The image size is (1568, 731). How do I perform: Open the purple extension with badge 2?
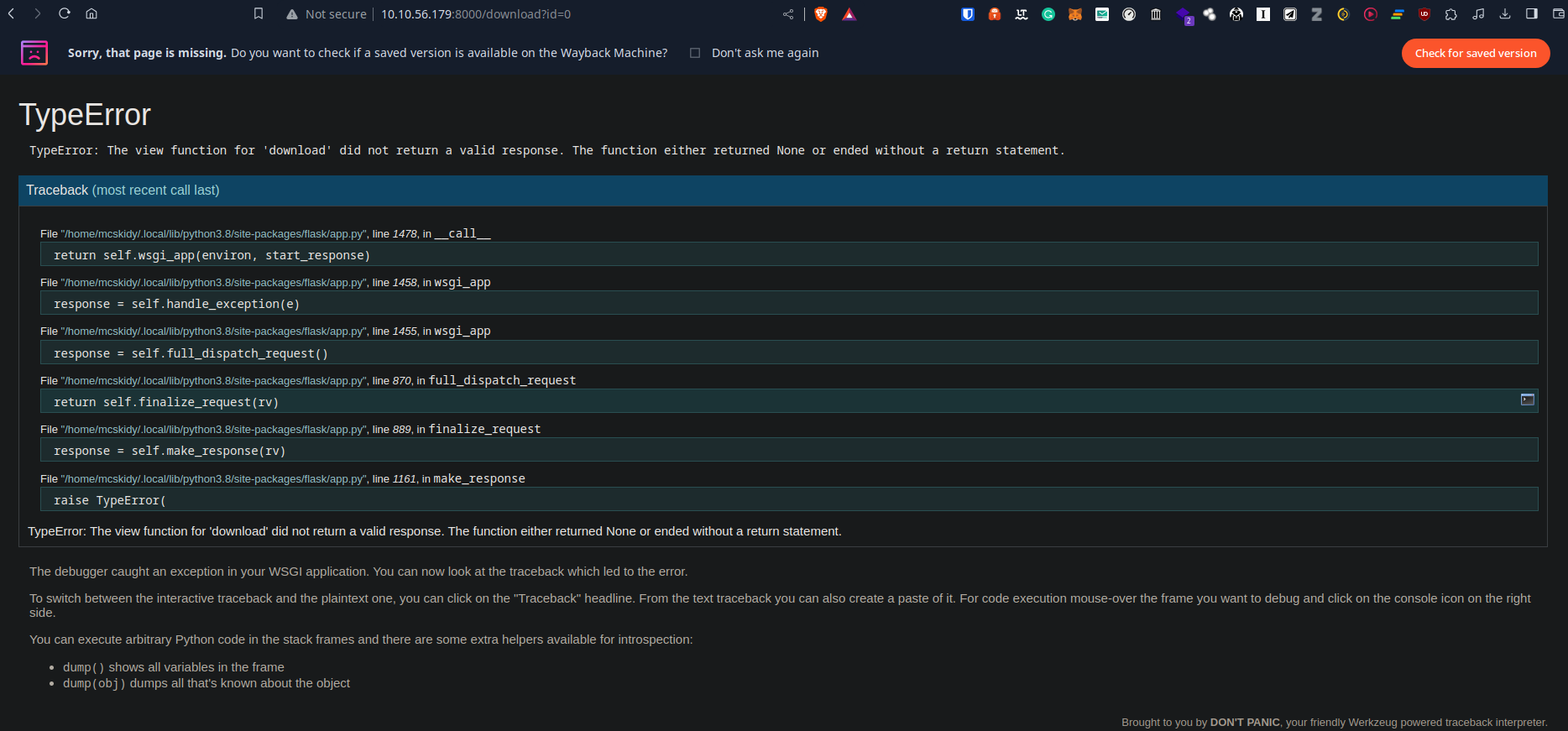[1184, 15]
